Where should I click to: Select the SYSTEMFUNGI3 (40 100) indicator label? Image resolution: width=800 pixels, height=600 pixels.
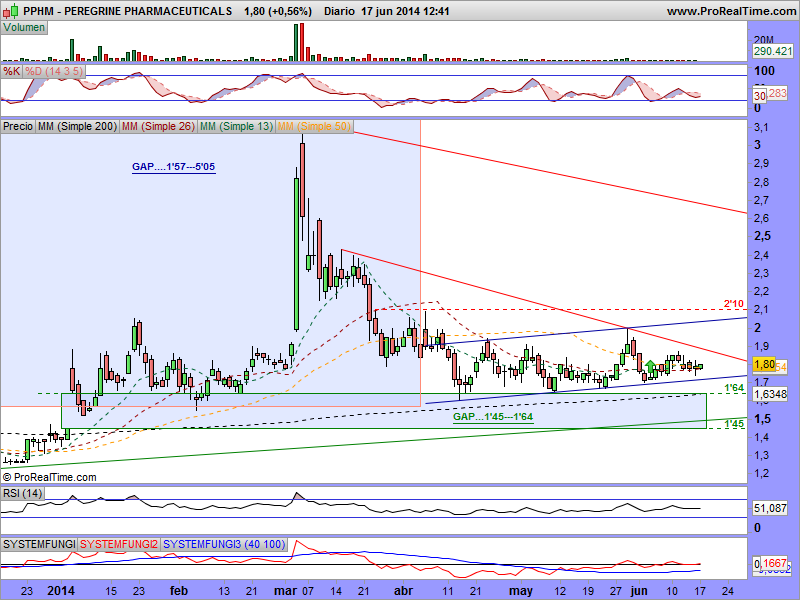(224, 544)
